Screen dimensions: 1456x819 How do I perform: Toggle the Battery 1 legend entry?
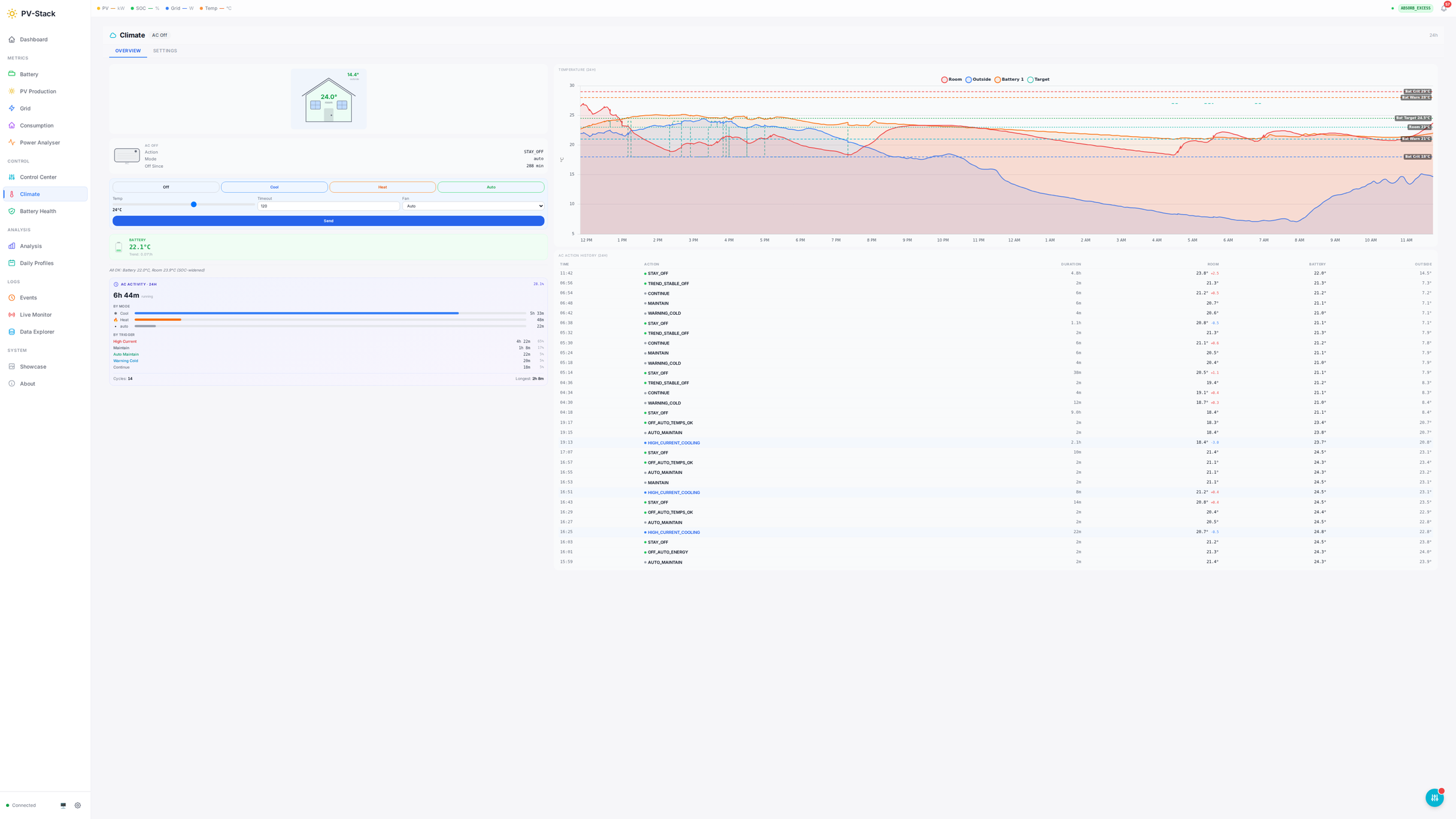click(x=1008, y=80)
